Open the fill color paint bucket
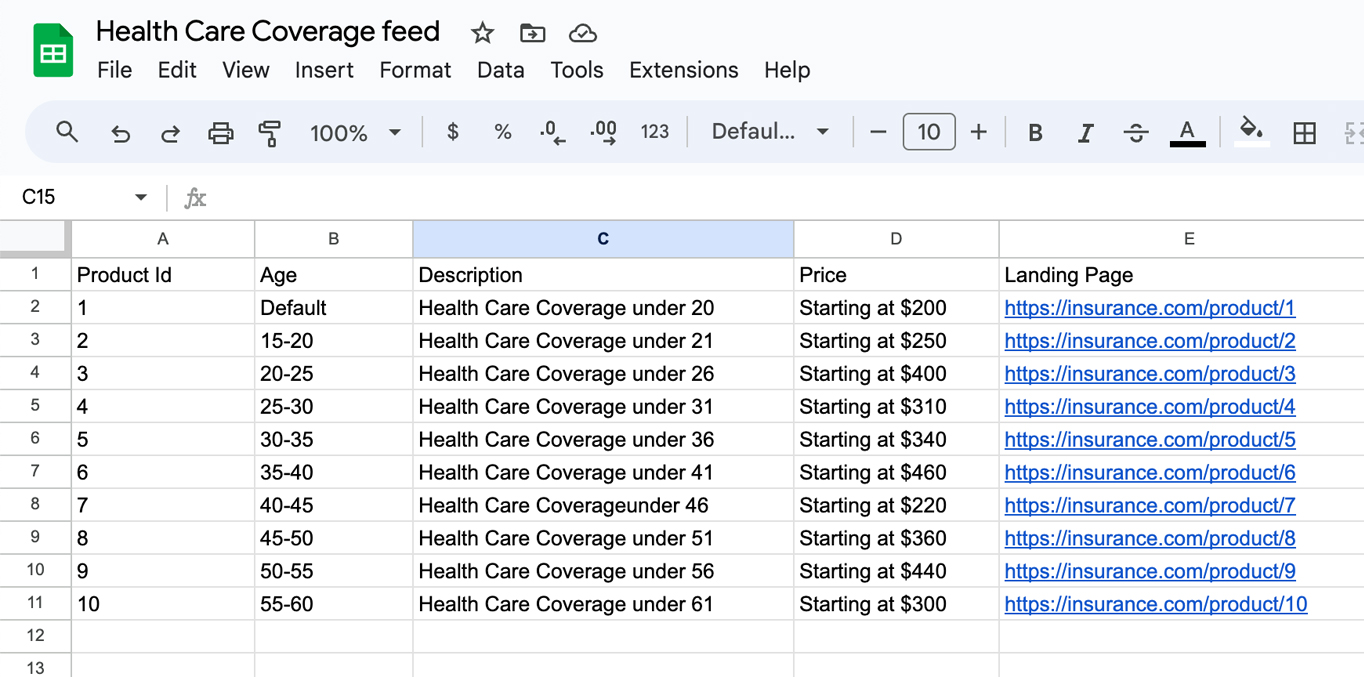 coord(1251,132)
